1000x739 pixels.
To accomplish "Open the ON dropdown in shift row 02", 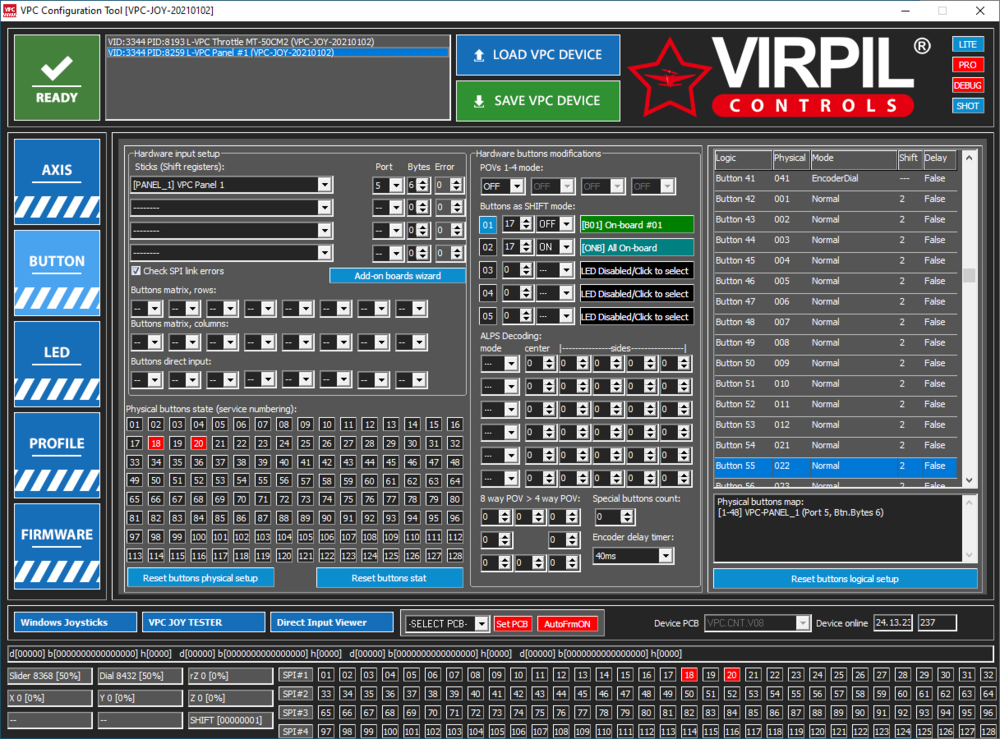I will tap(555, 247).
